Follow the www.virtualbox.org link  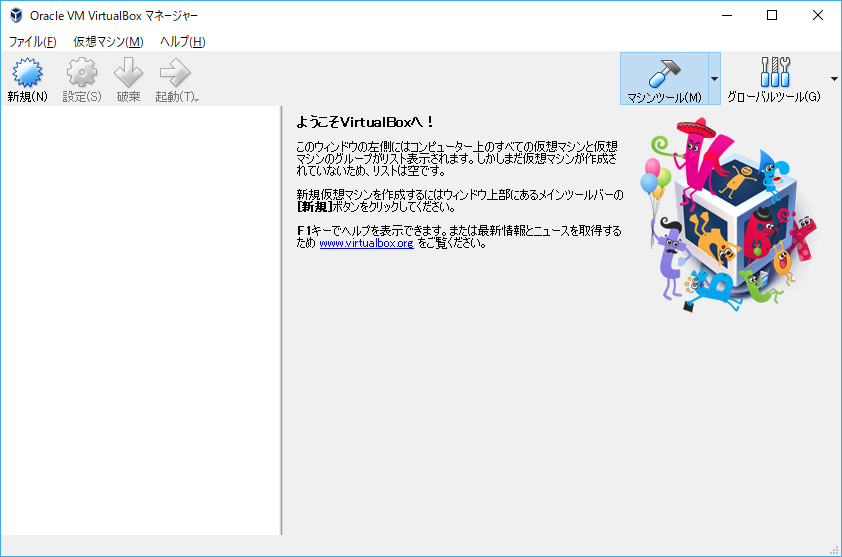366,243
